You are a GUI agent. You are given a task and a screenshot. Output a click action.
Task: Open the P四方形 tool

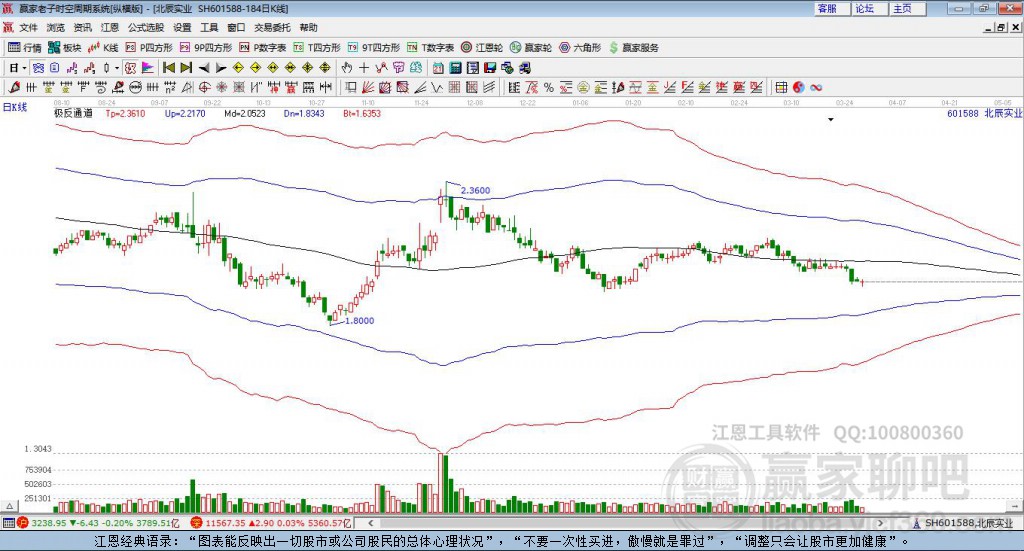click(x=149, y=48)
